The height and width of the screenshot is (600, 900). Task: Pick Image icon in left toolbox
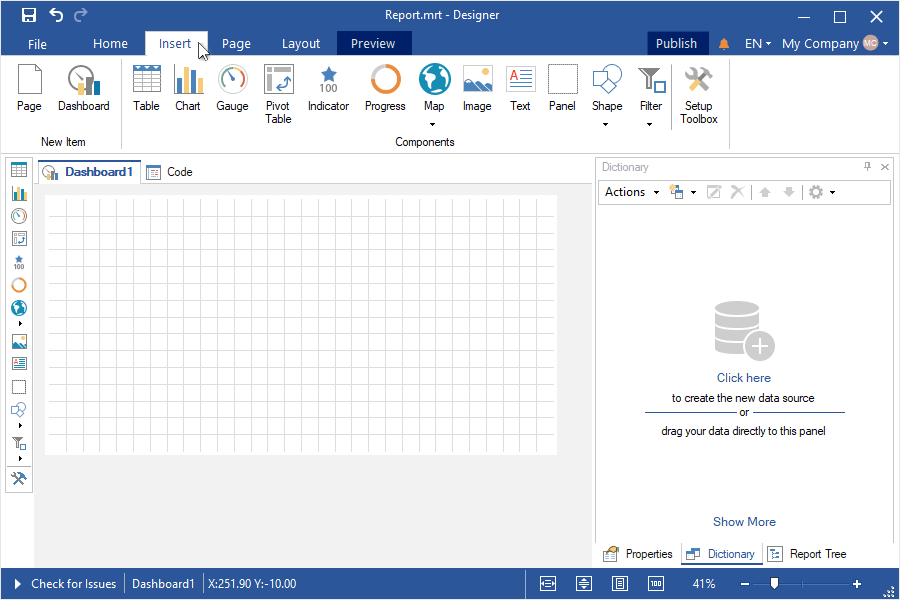pyautogui.click(x=19, y=342)
